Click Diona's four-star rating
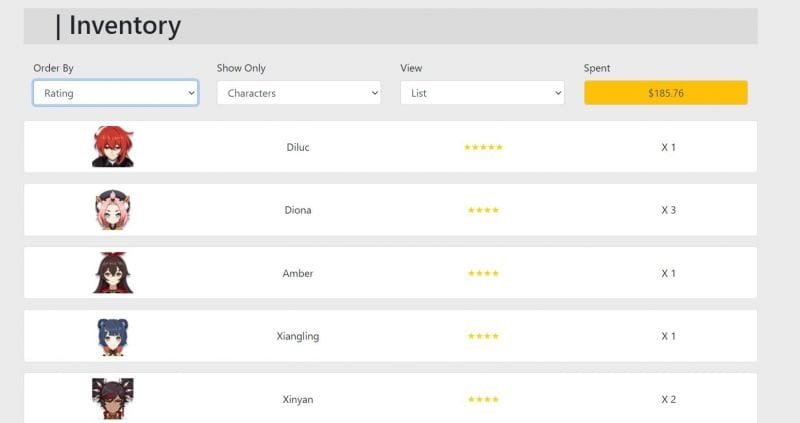Image resolution: width=800 pixels, height=423 pixels. tap(483, 210)
